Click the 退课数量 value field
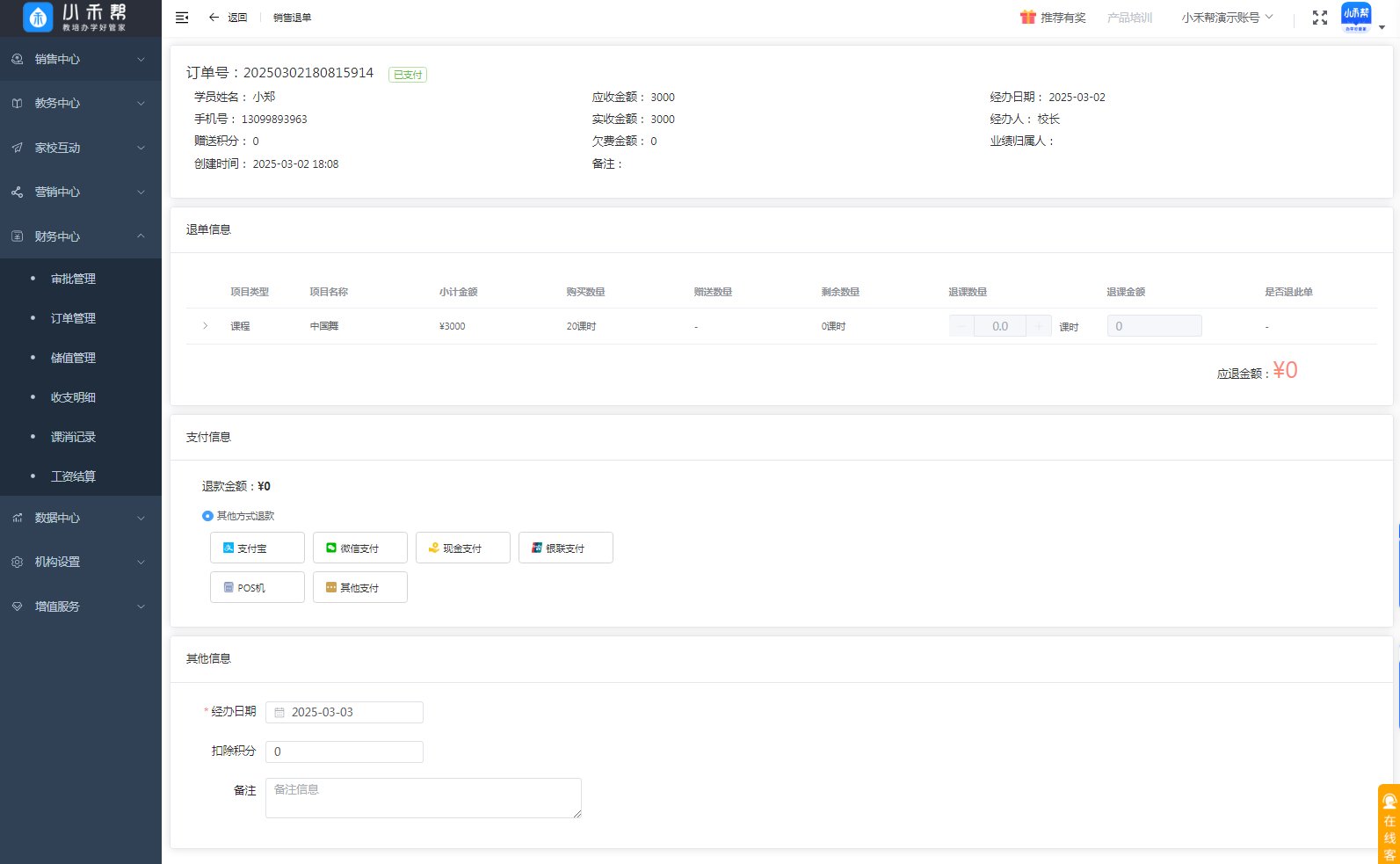This screenshot has width=1400, height=864. [x=1000, y=326]
